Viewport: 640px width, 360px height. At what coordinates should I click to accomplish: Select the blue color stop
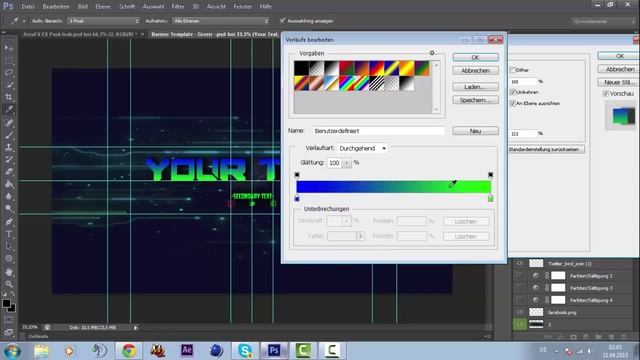pos(297,198)
